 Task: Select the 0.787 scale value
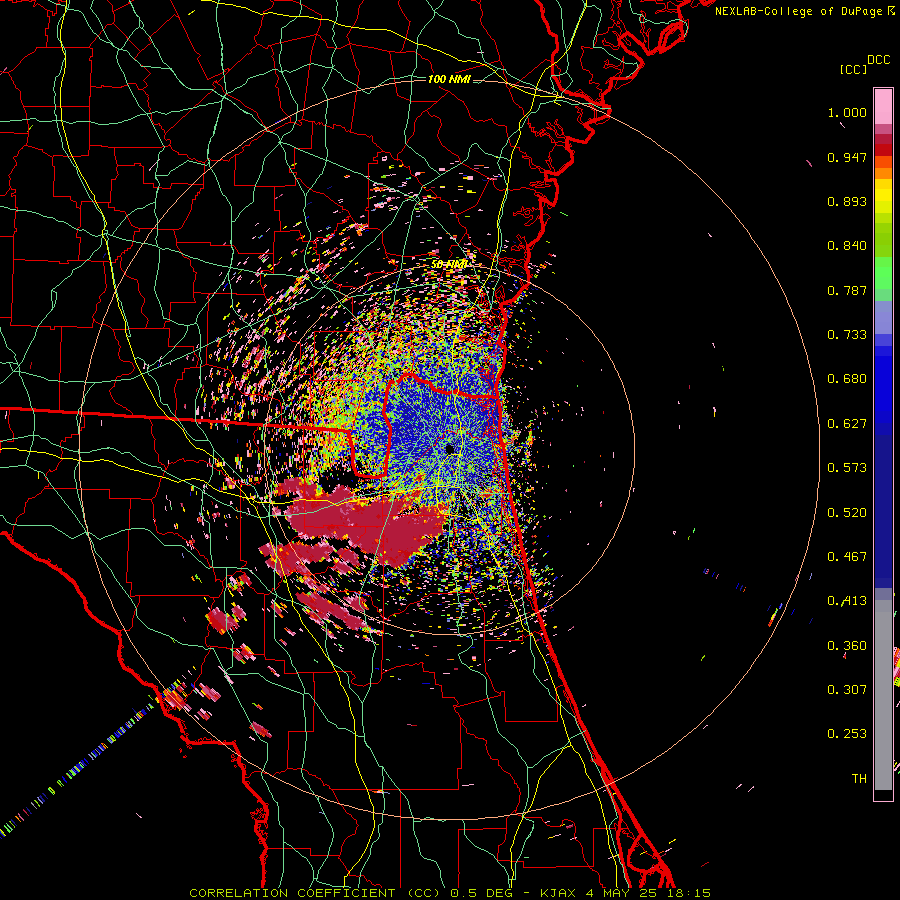click(x=847, y=290)
